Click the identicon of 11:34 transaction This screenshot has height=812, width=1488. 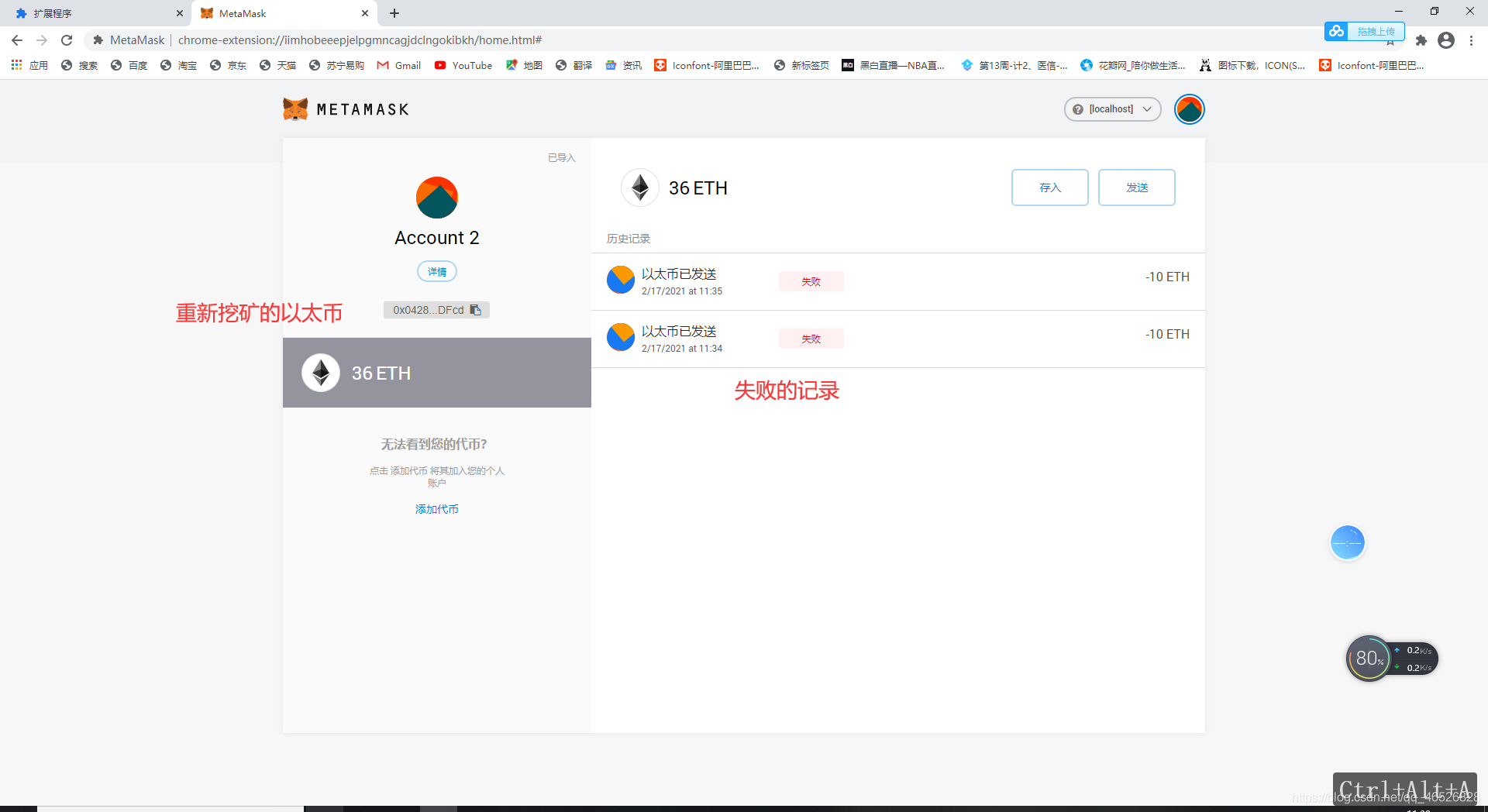click(x=621, y=337)
